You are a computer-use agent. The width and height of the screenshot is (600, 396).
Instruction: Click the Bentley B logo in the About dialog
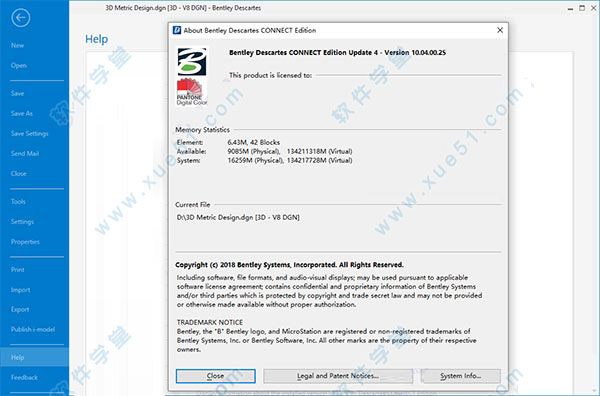192,62
